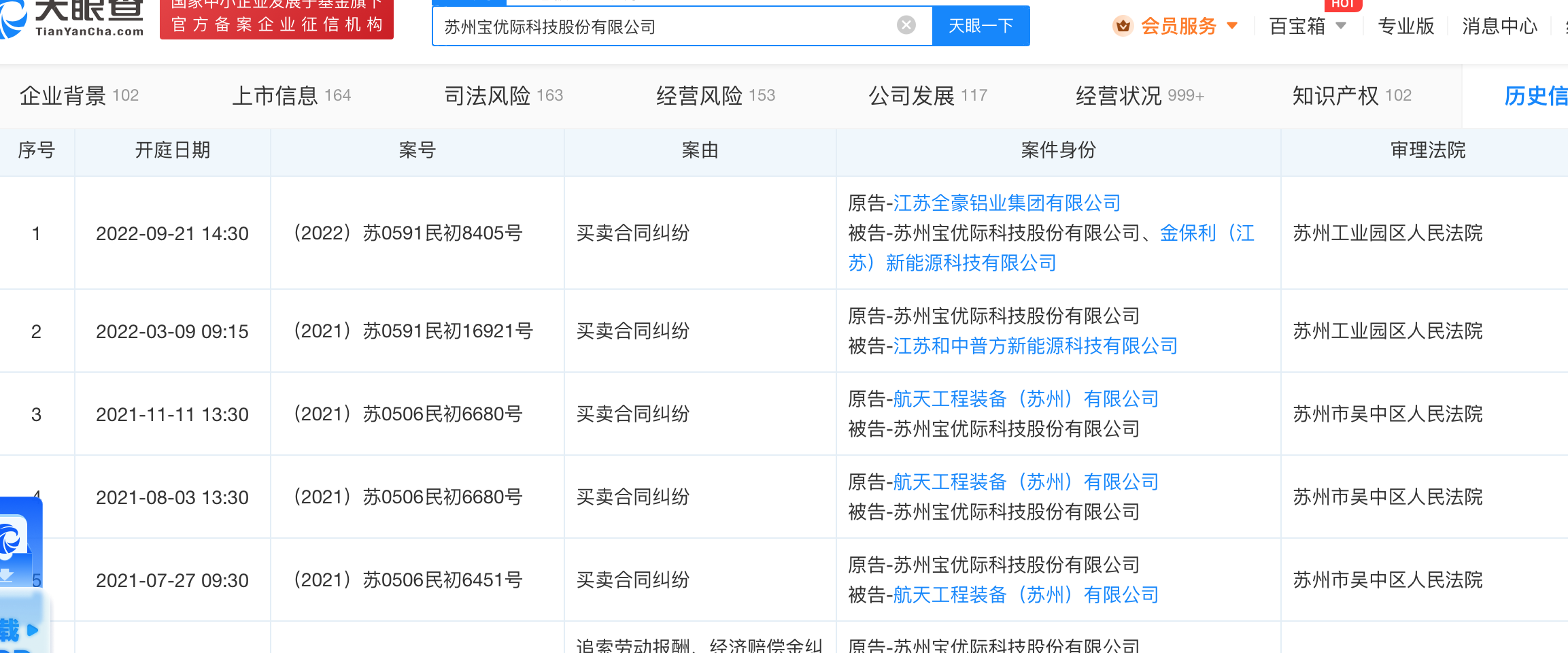Click case number （2021）苏0591民初16921号
1568x653 pixels.
pos(412,331)
